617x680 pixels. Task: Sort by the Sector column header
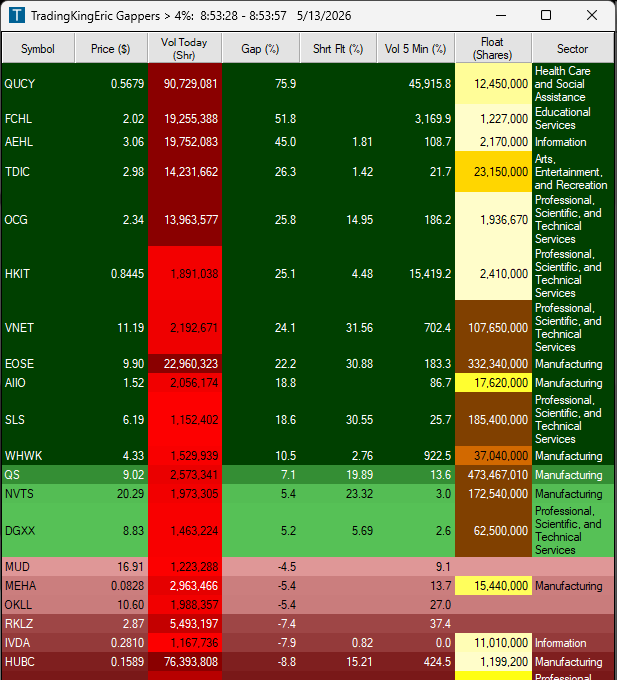[x=573, y=49]
